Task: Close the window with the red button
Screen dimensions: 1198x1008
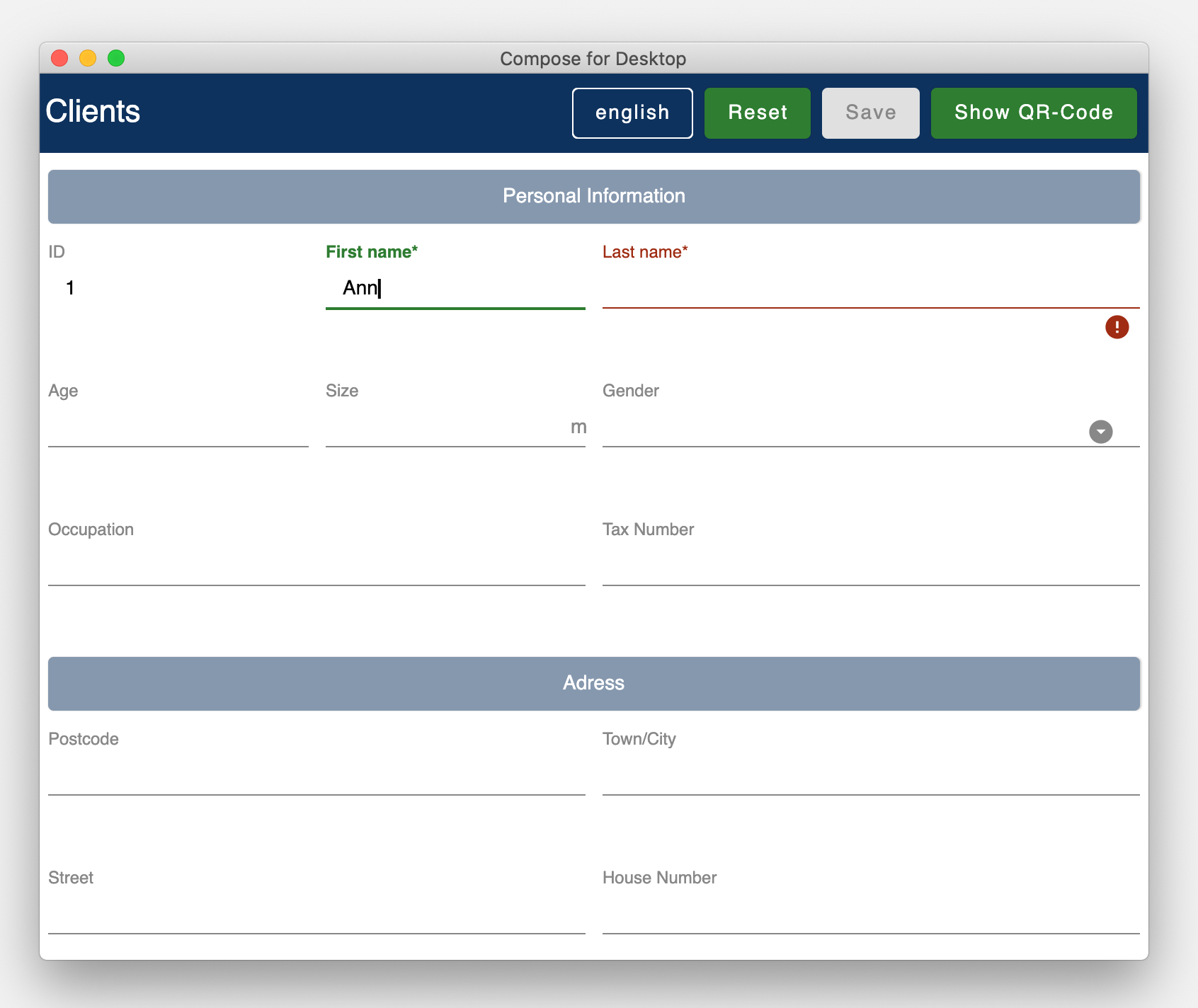Action: coord(59,58)
